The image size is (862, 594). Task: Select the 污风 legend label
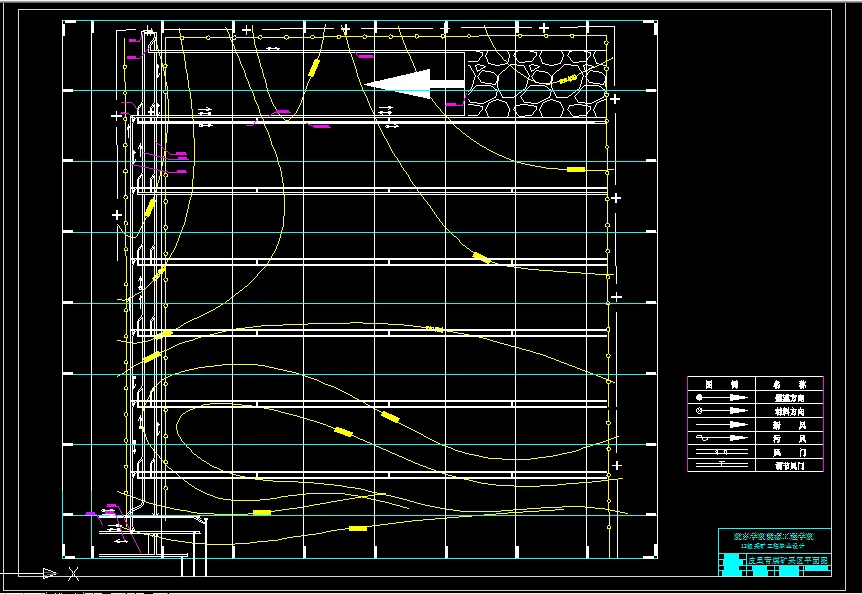[789, 438]
